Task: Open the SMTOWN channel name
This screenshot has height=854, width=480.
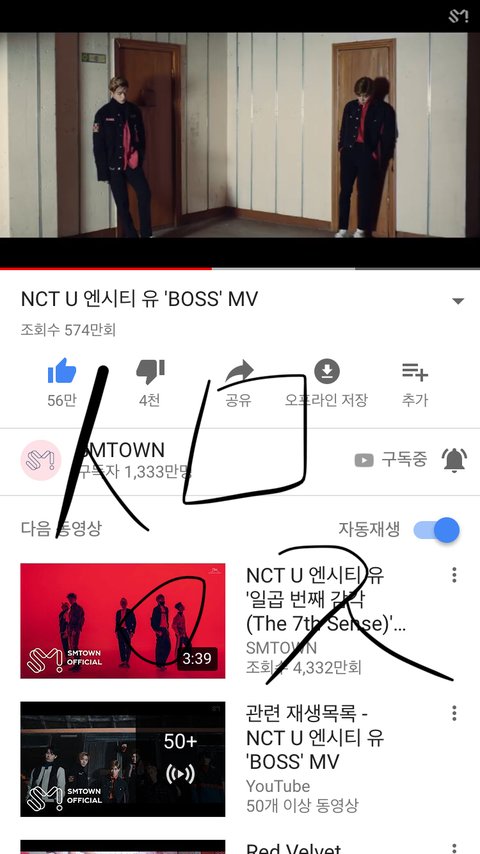Action: pyautogui.click(x=122, y=450)
